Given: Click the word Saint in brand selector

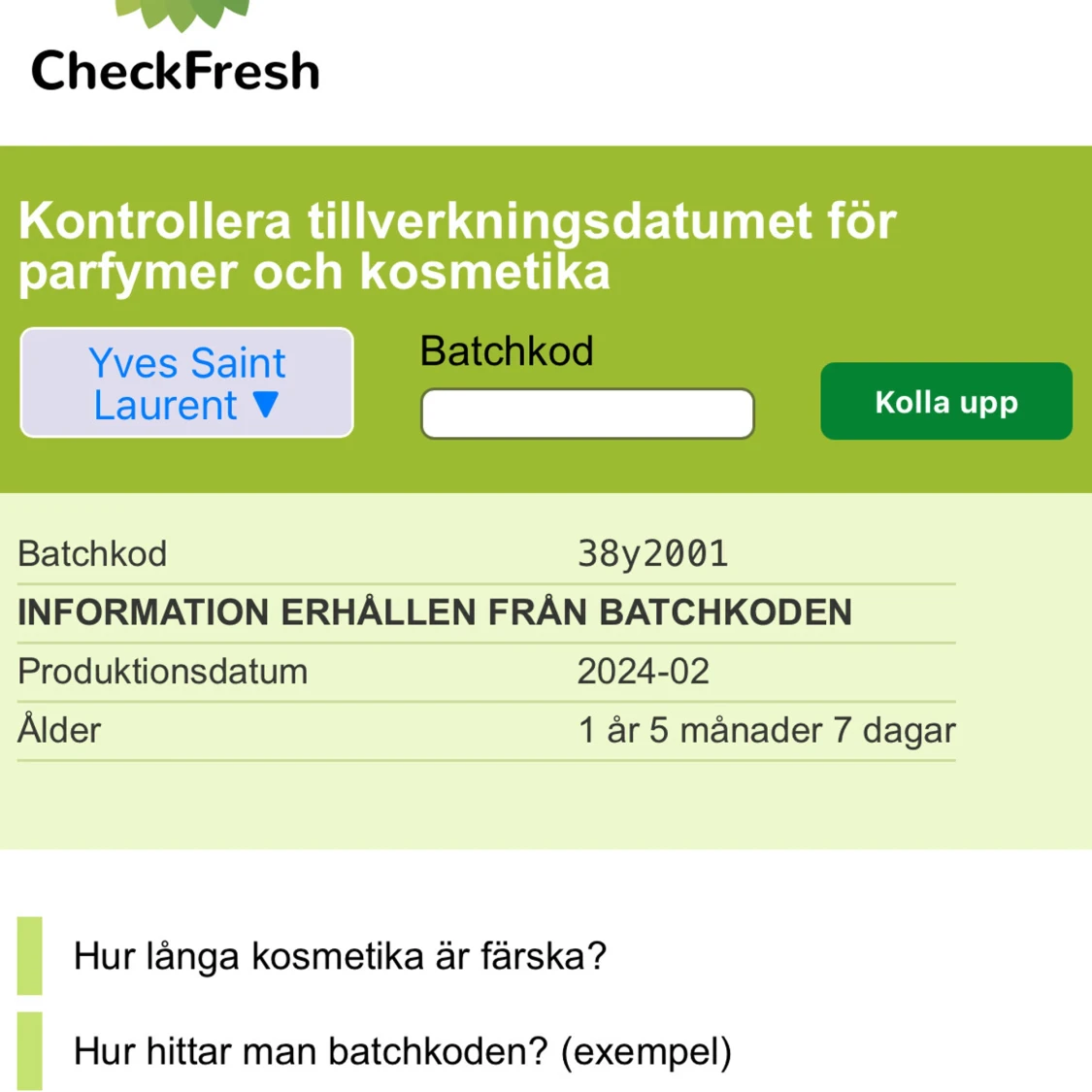Looking at the screenshot, I should (238, 363).
